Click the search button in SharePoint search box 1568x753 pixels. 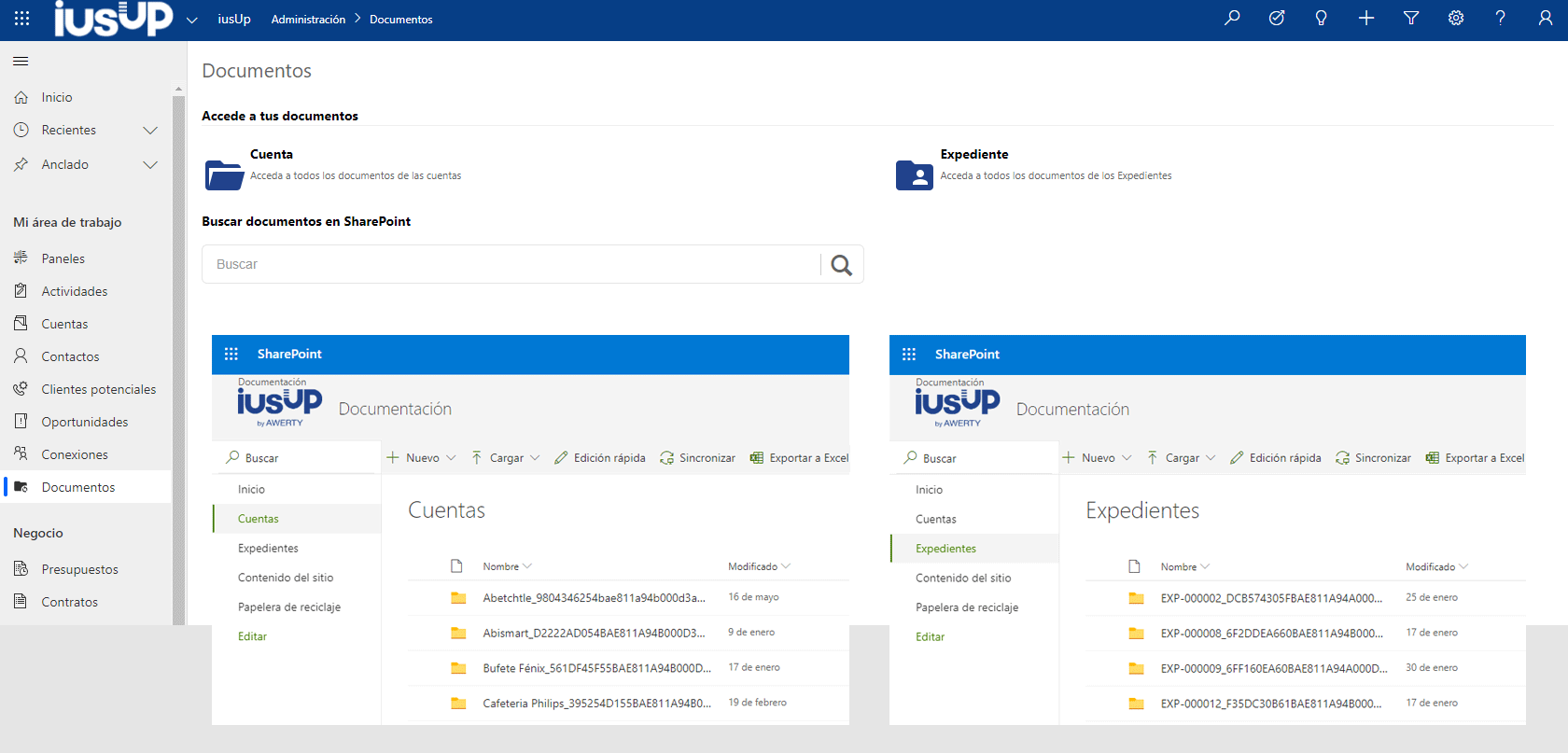[x=842, y=265]
